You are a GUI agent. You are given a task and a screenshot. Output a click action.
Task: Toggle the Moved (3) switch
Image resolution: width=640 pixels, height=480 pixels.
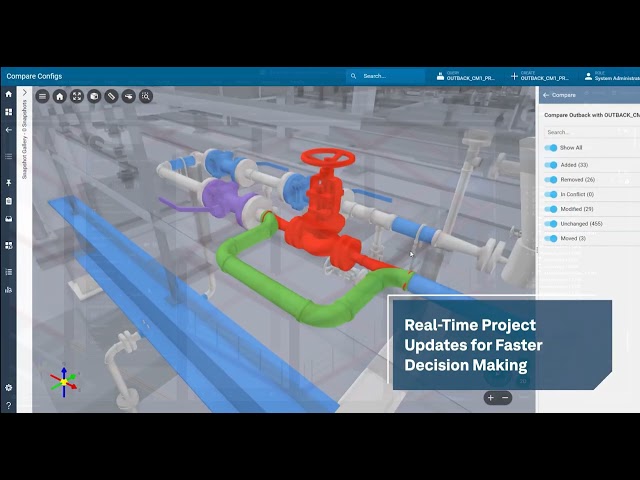coord(551,238)
